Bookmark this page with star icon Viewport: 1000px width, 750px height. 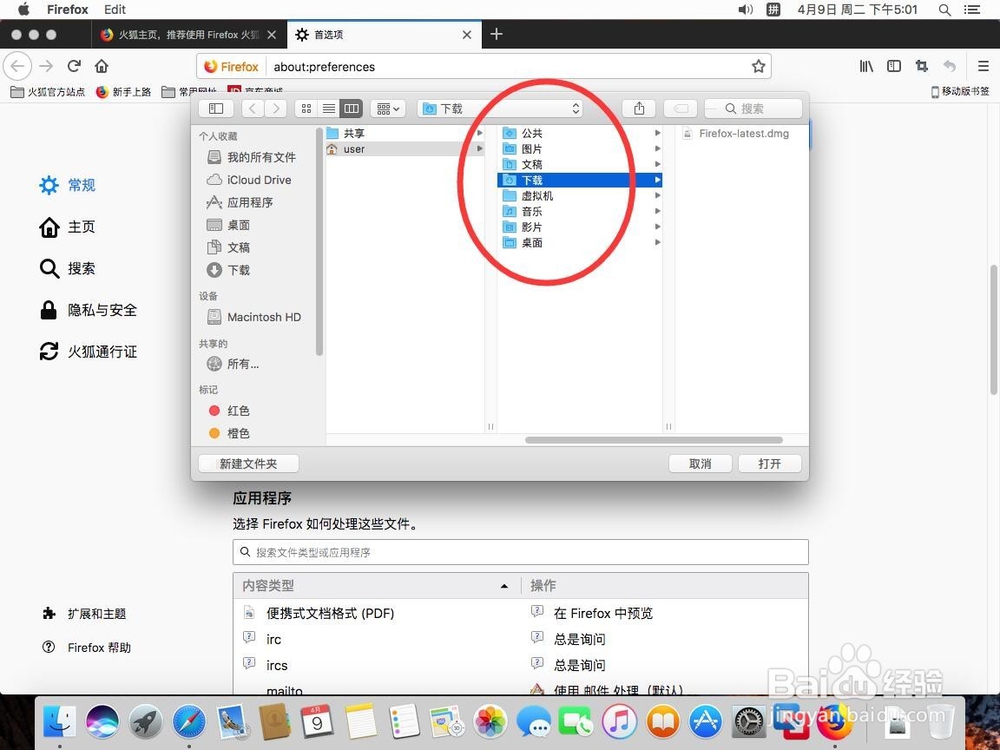758,66
